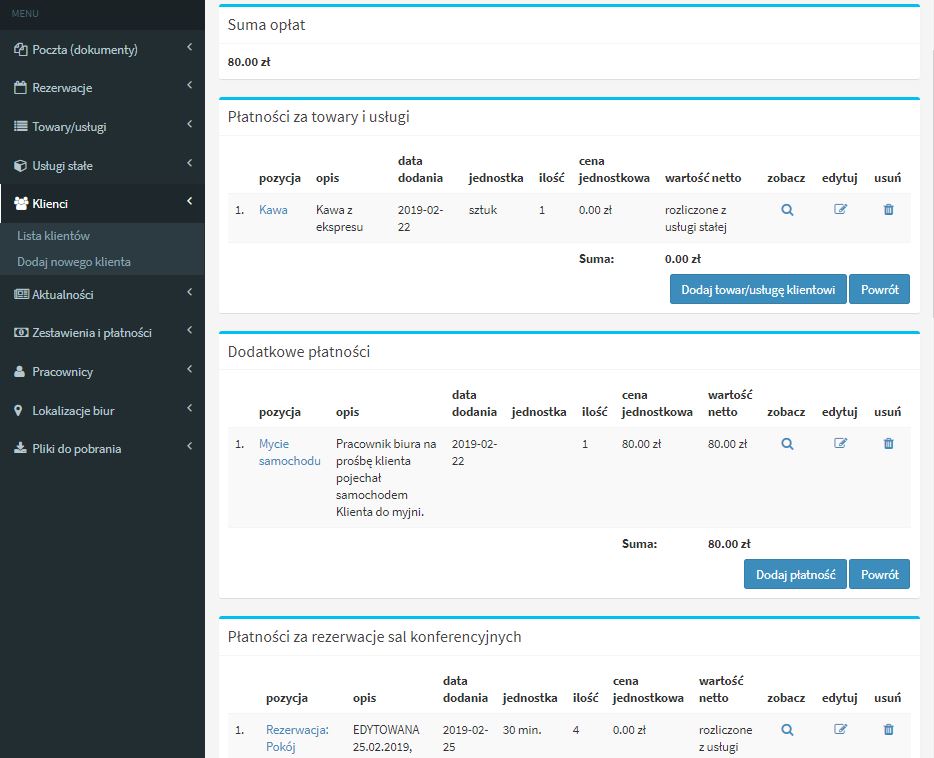Screen dimensions: 934x758
Task: Select the Lokalizacje biur menu entry
Action: 102,410
